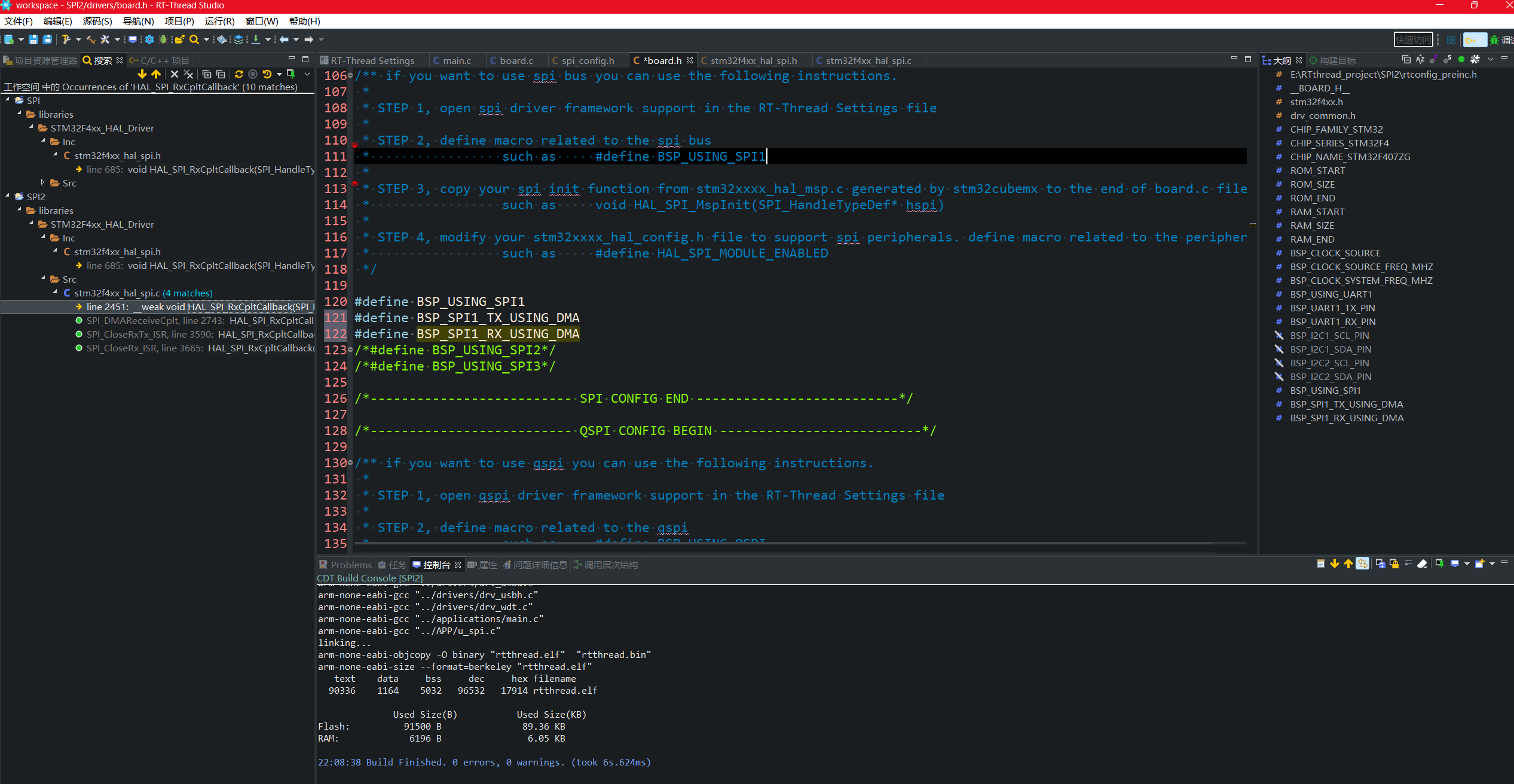Viewport: 1514px width, 784px height.
Task: Disable word wrap in the console
Action: [1408, 563]
